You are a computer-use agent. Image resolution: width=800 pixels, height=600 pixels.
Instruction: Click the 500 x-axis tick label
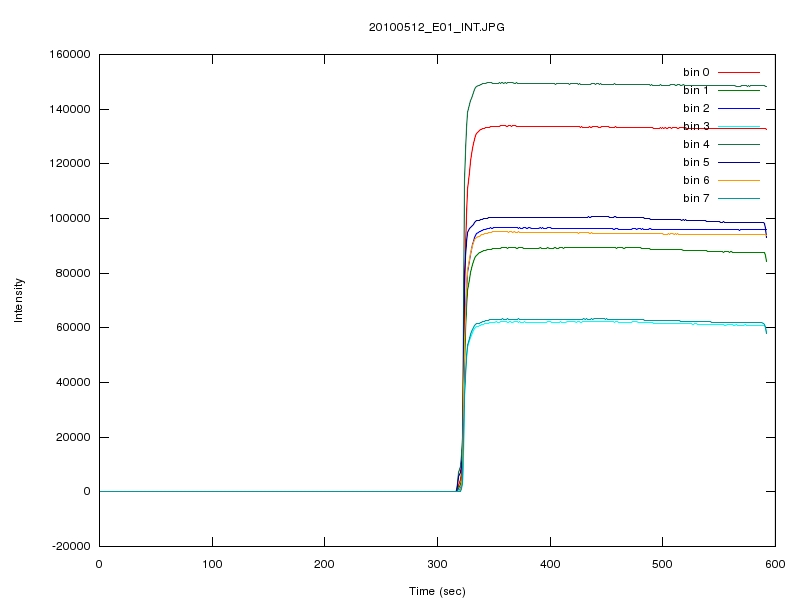(662, 564)
